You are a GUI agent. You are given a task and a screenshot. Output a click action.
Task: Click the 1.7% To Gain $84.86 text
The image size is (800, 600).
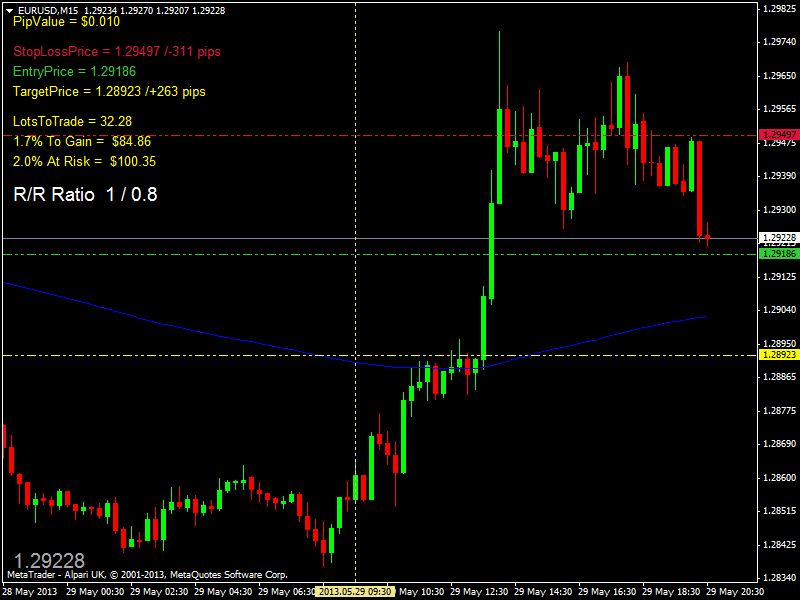(82, 141)
